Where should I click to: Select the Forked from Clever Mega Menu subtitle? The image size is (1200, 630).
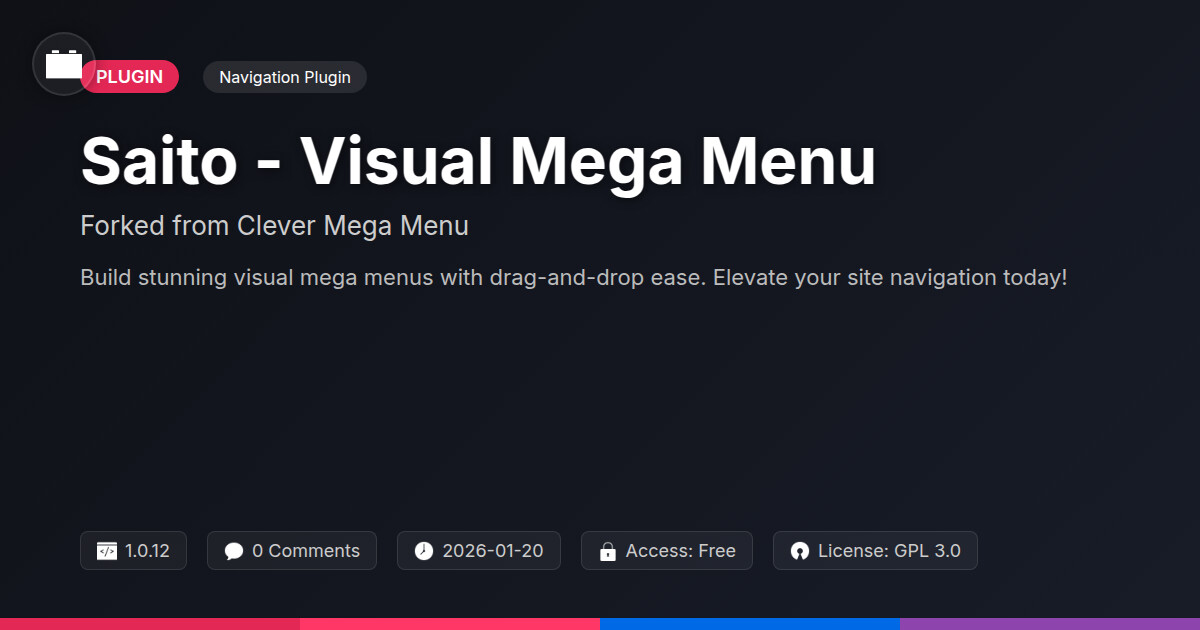[x=274, y=226]
